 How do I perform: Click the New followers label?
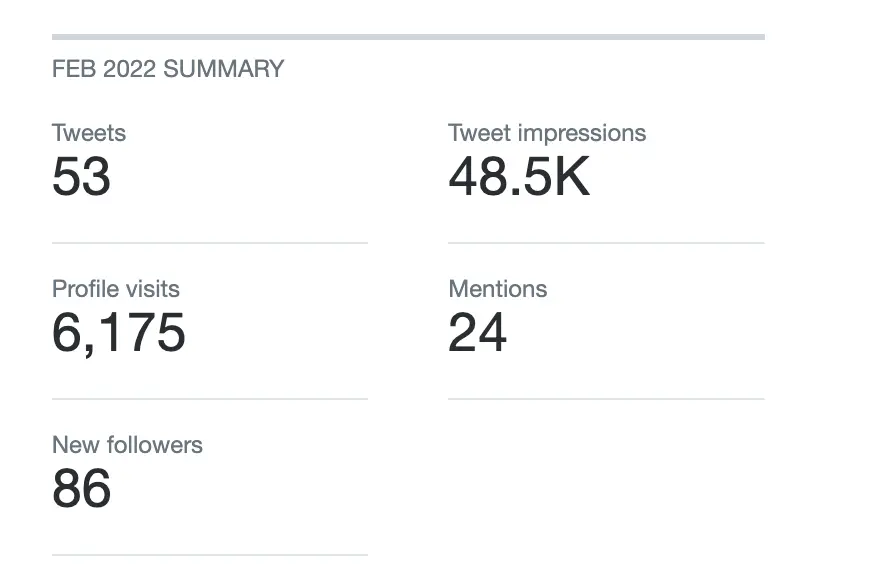click(127, 445)
